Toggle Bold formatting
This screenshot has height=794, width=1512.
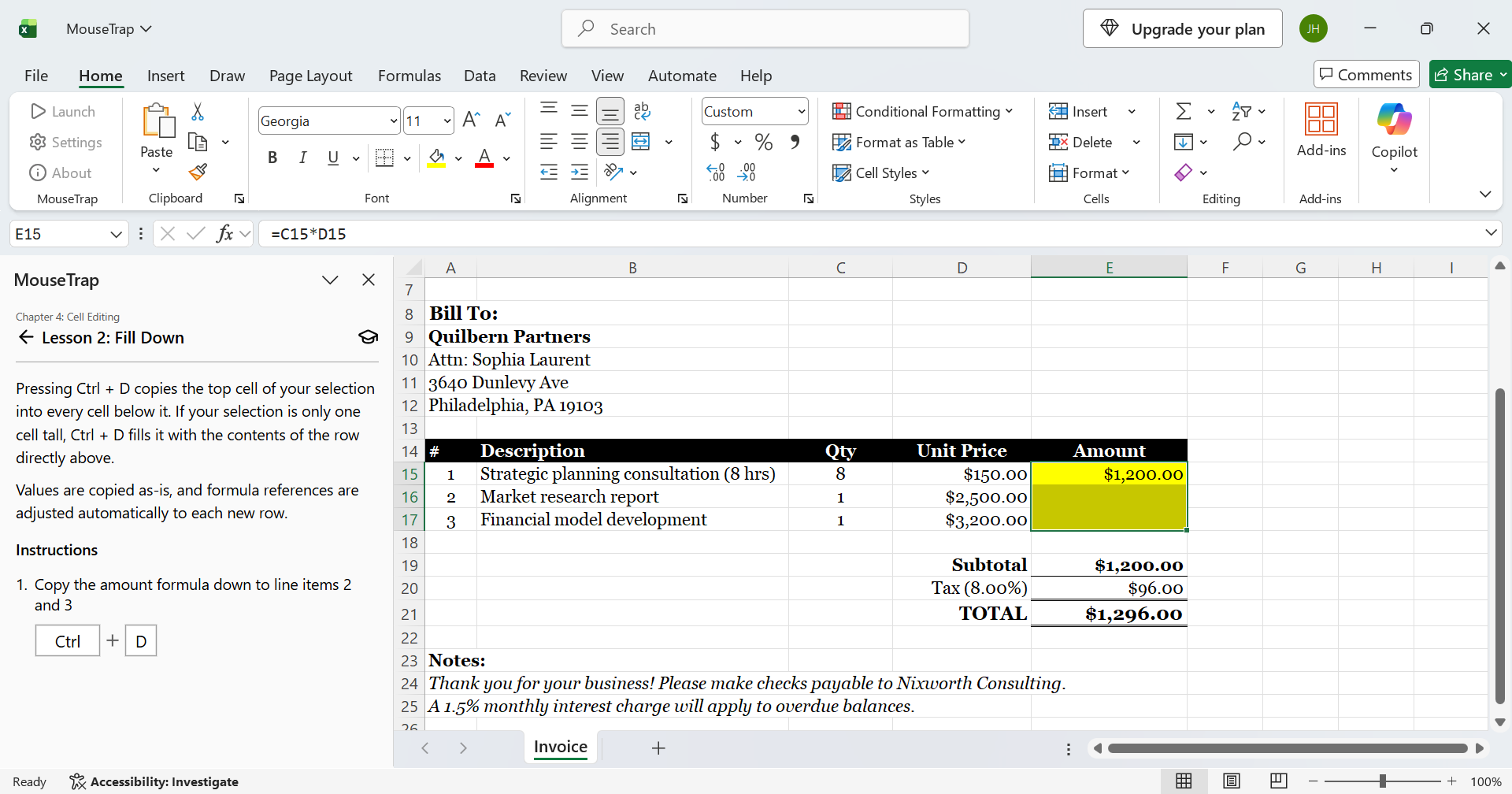[272, 158]
